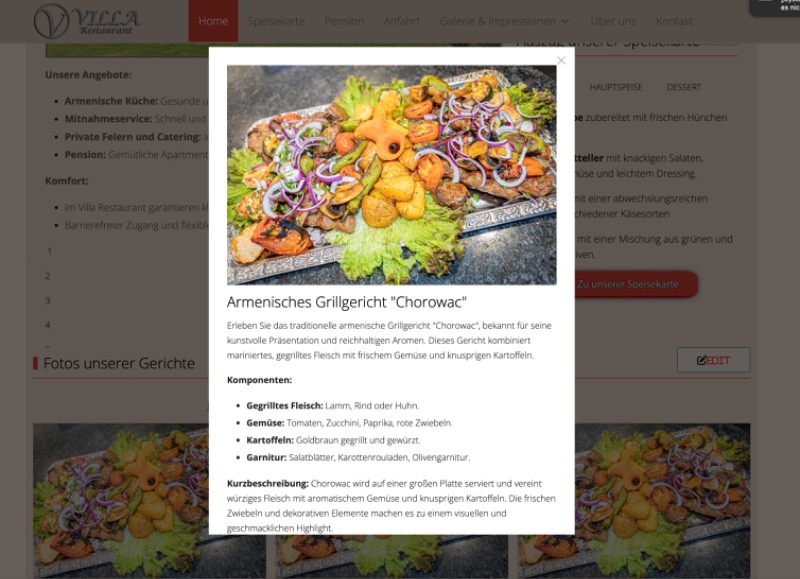Click the EDIT button with the pencil icon
The width and height of the screenshot is (800, 579).
pos(713,361)
